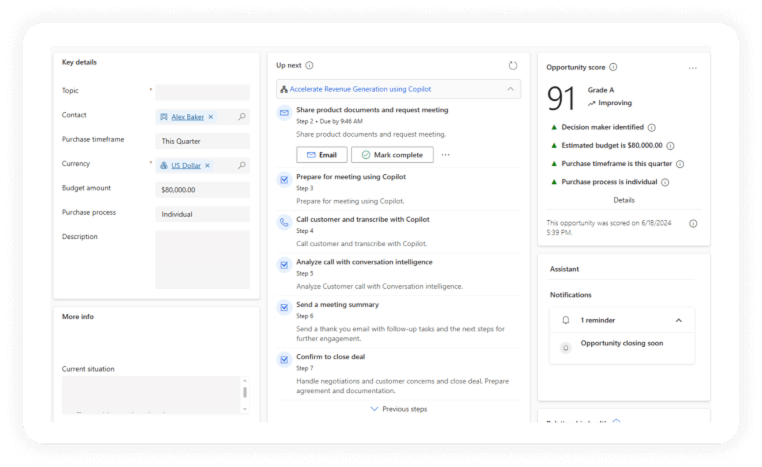Image resolution: width=762 pixels, height=467 pixels.
Task: Click info icon next to Decision maker identified
Action: pos(652,128)
